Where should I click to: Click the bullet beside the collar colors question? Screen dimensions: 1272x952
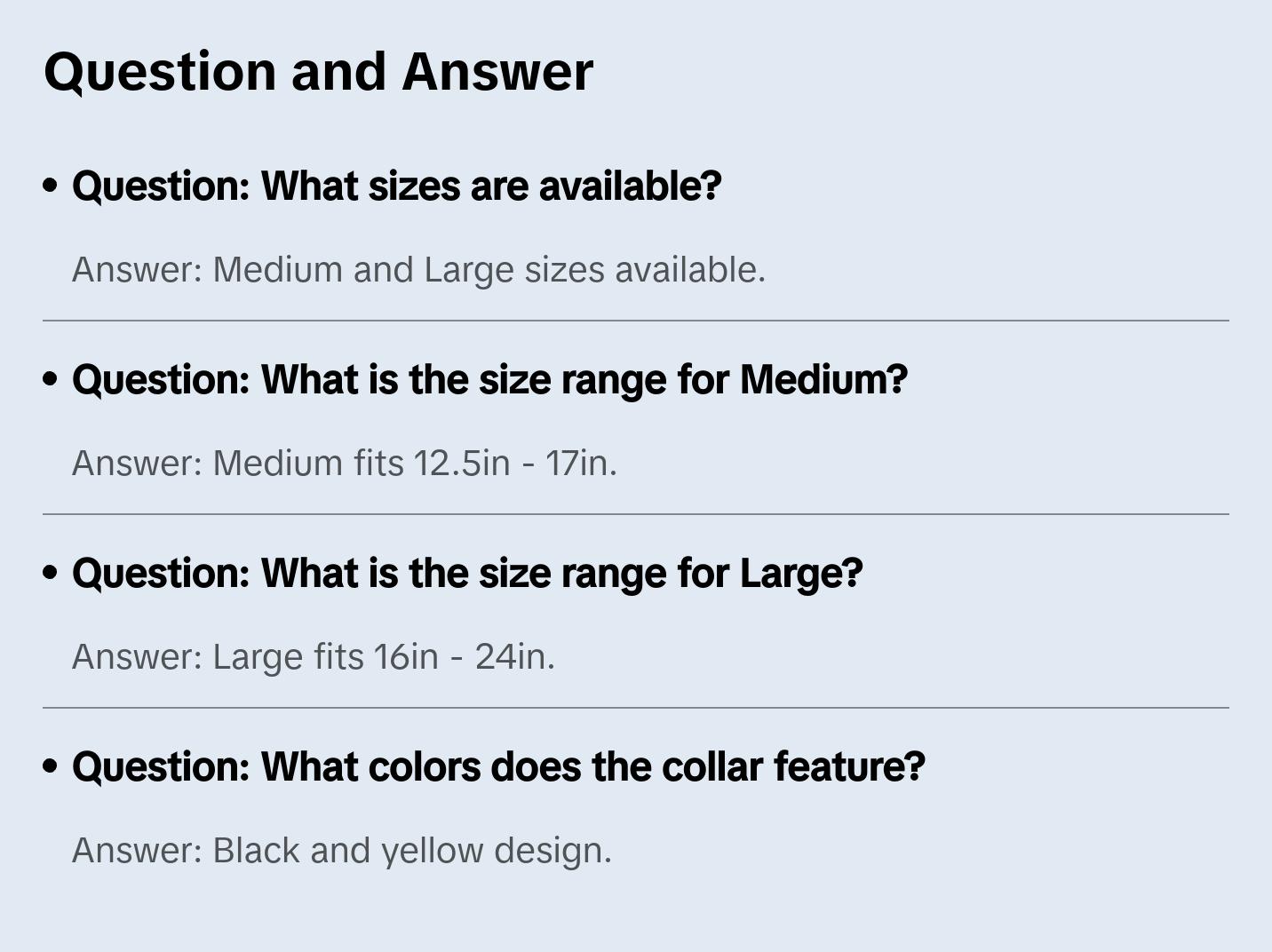click(x=51, y=766)
